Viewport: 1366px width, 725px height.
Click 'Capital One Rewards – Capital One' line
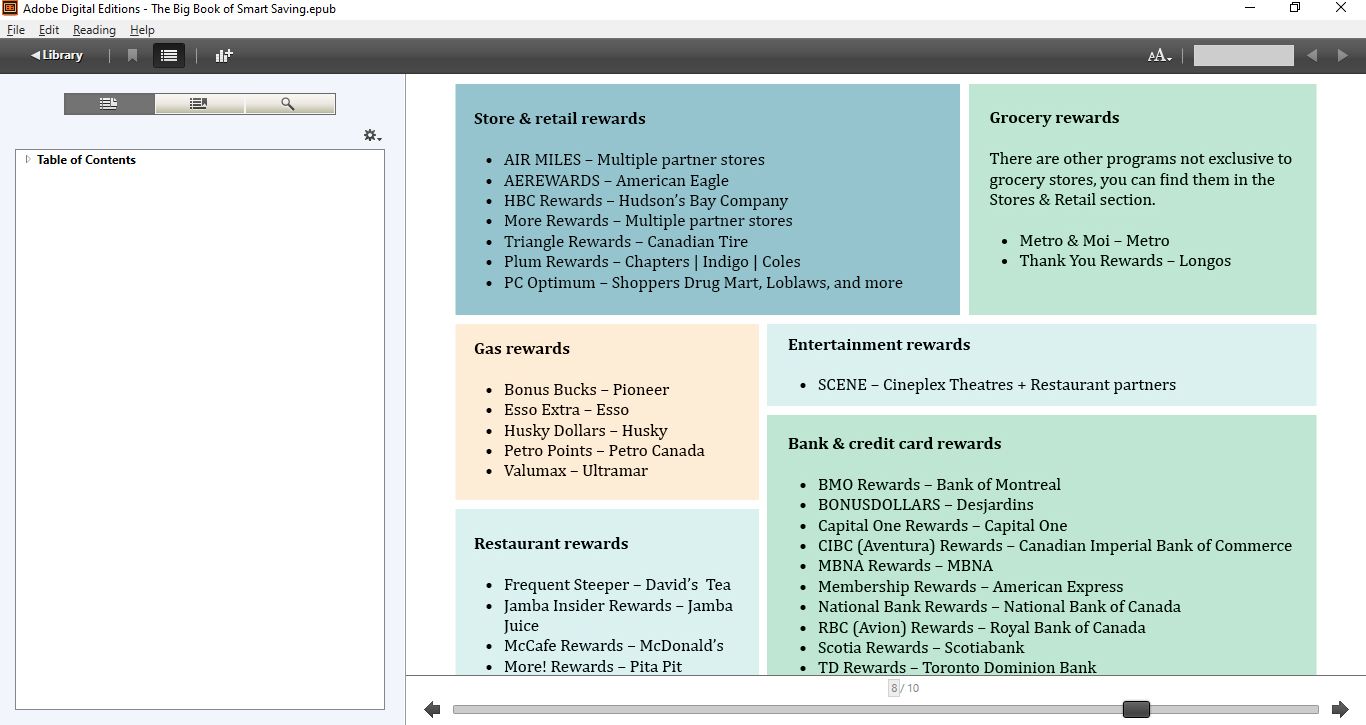click(x=942, y=526)
